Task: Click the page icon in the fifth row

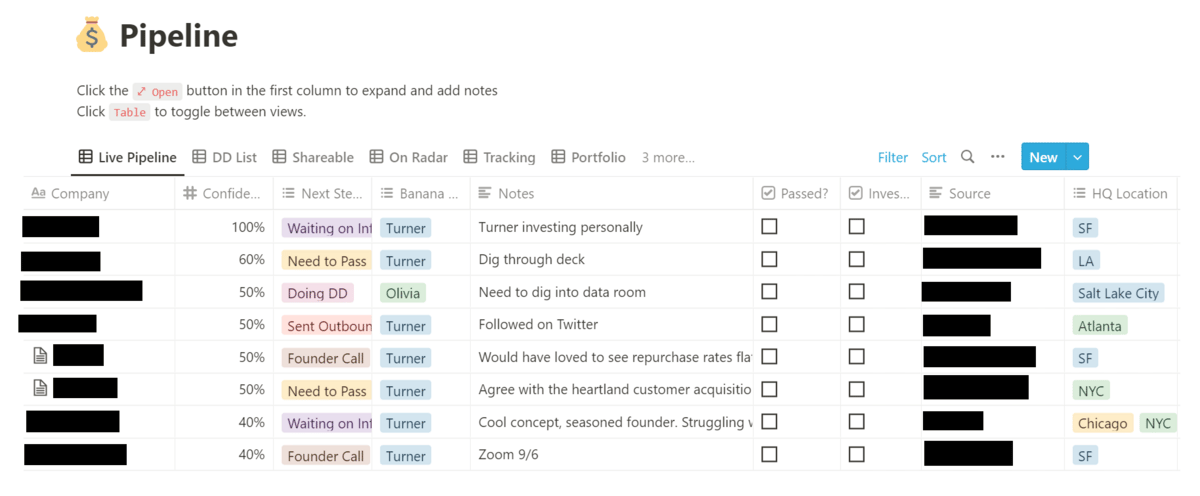Action: [x=40, y=356]
